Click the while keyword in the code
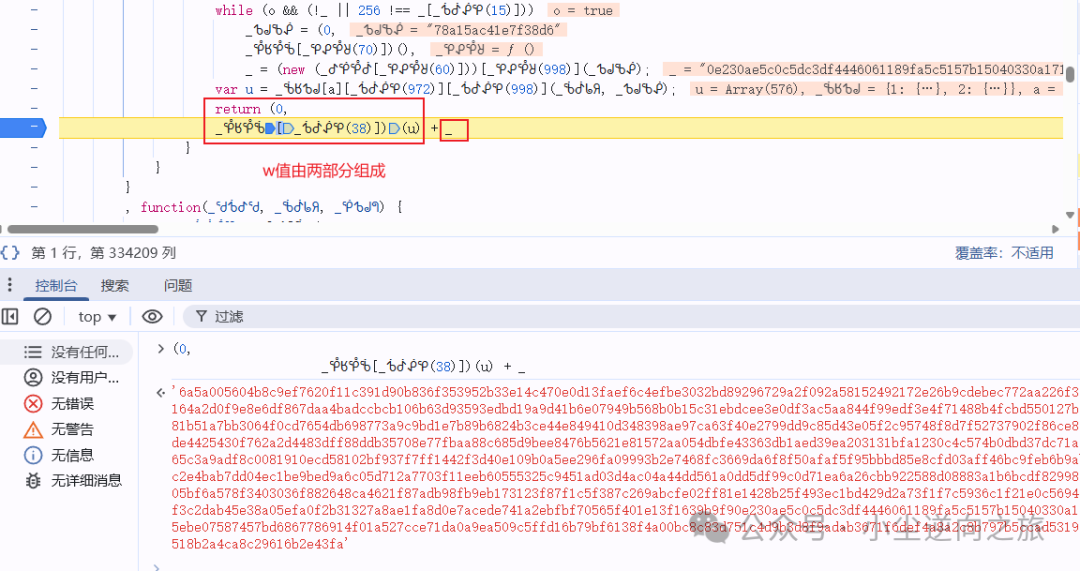The height and width of the screenshot is (571, 1080). click(x=233, y=10)
